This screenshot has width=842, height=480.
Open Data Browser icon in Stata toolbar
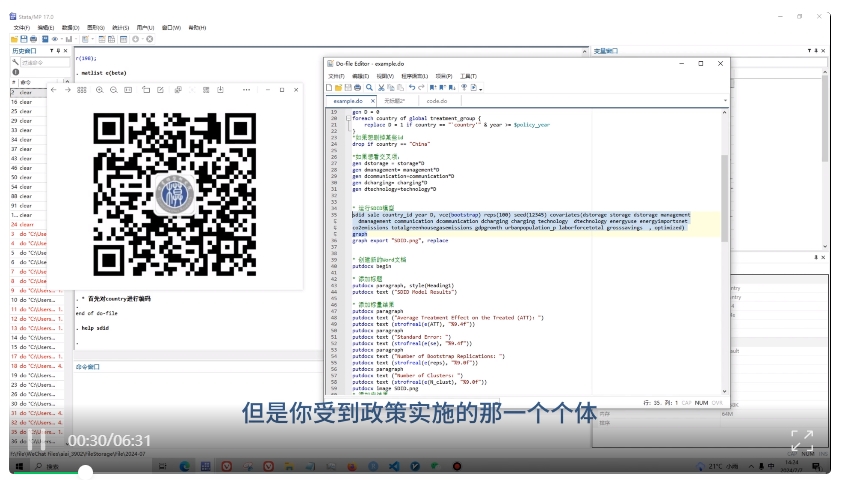[x=111, y=39]
